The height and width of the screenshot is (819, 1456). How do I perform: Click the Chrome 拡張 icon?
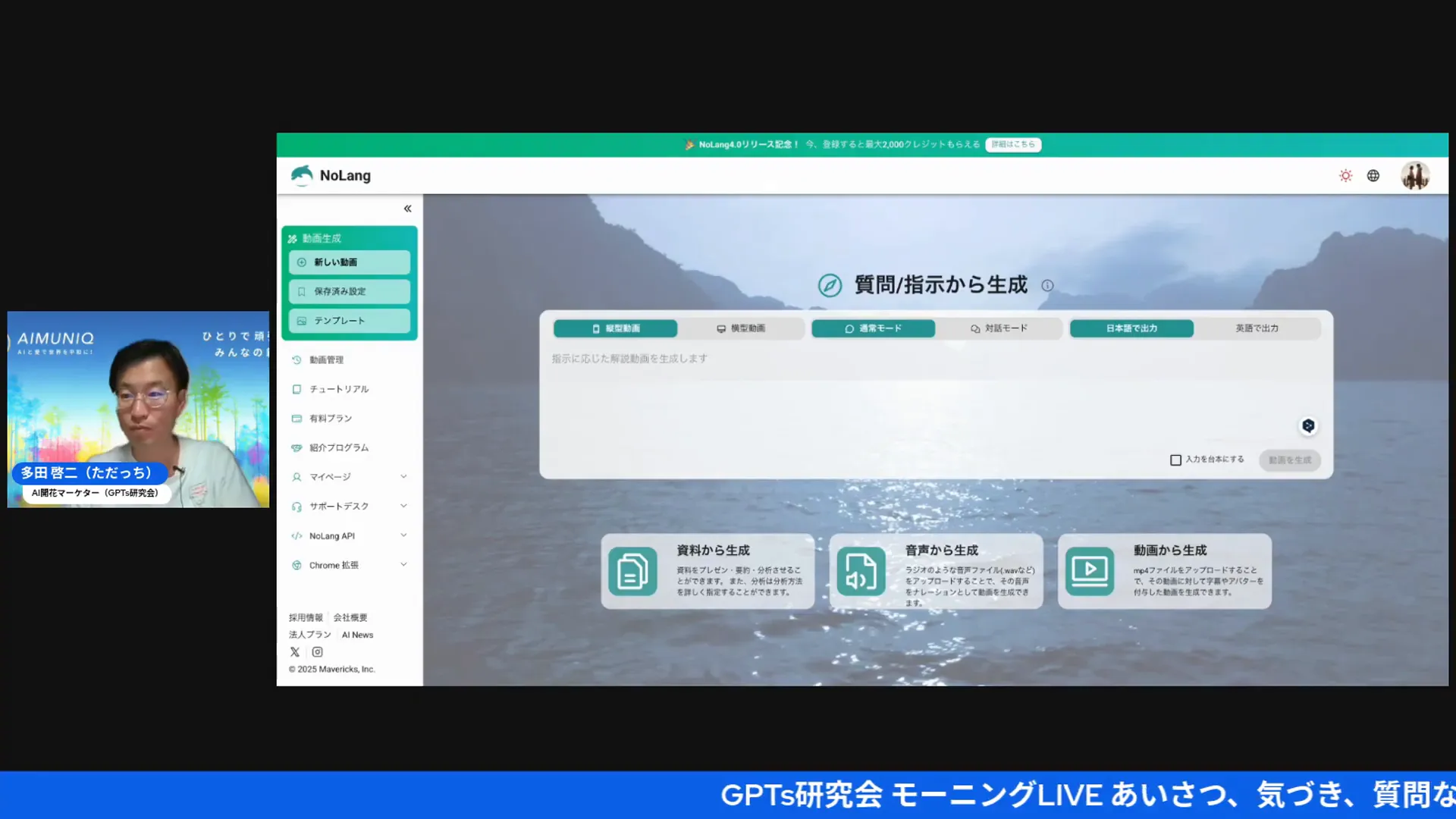tap(297, 565)
